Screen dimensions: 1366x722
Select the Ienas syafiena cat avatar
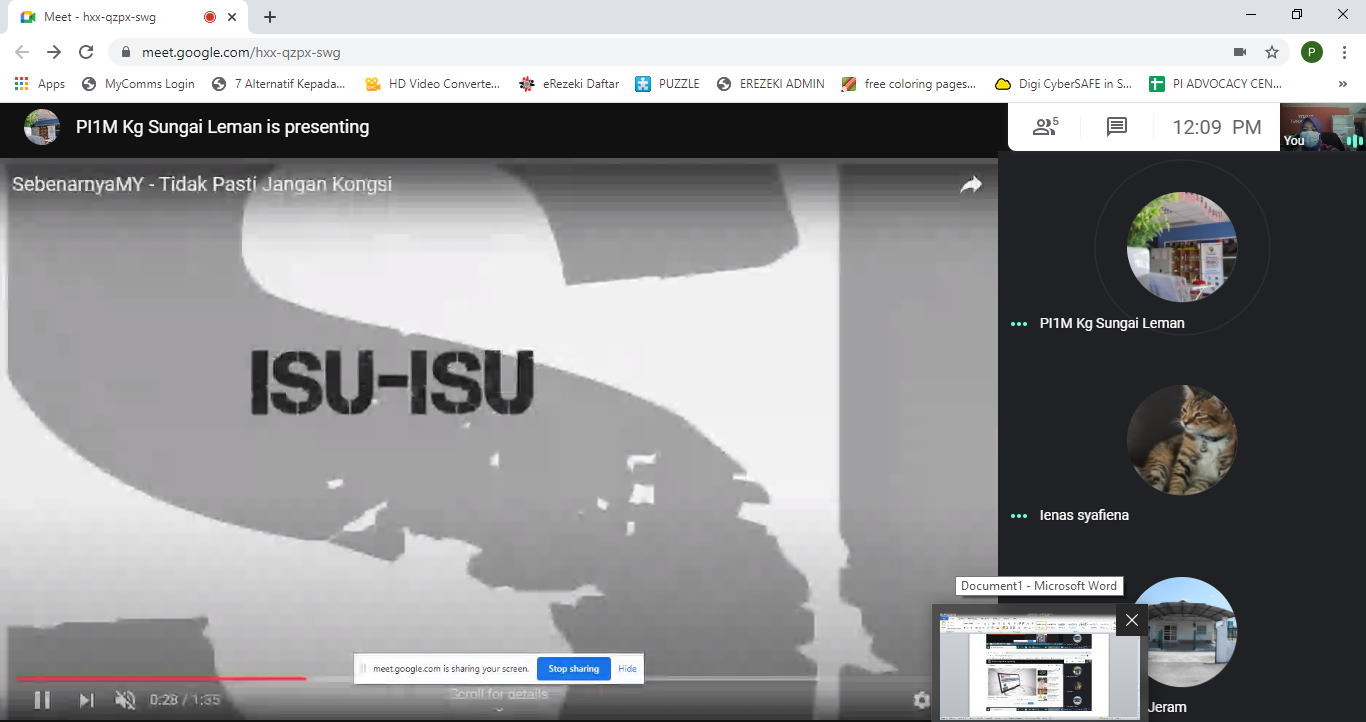(x=1182, y=440)
